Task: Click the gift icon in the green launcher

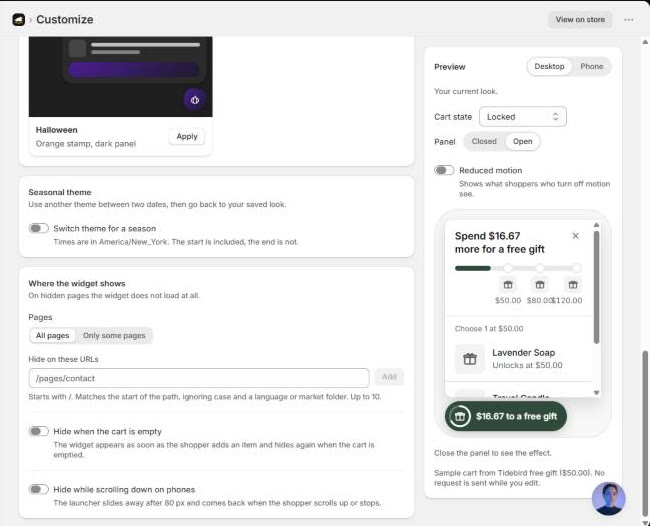Action: point(460,416)
